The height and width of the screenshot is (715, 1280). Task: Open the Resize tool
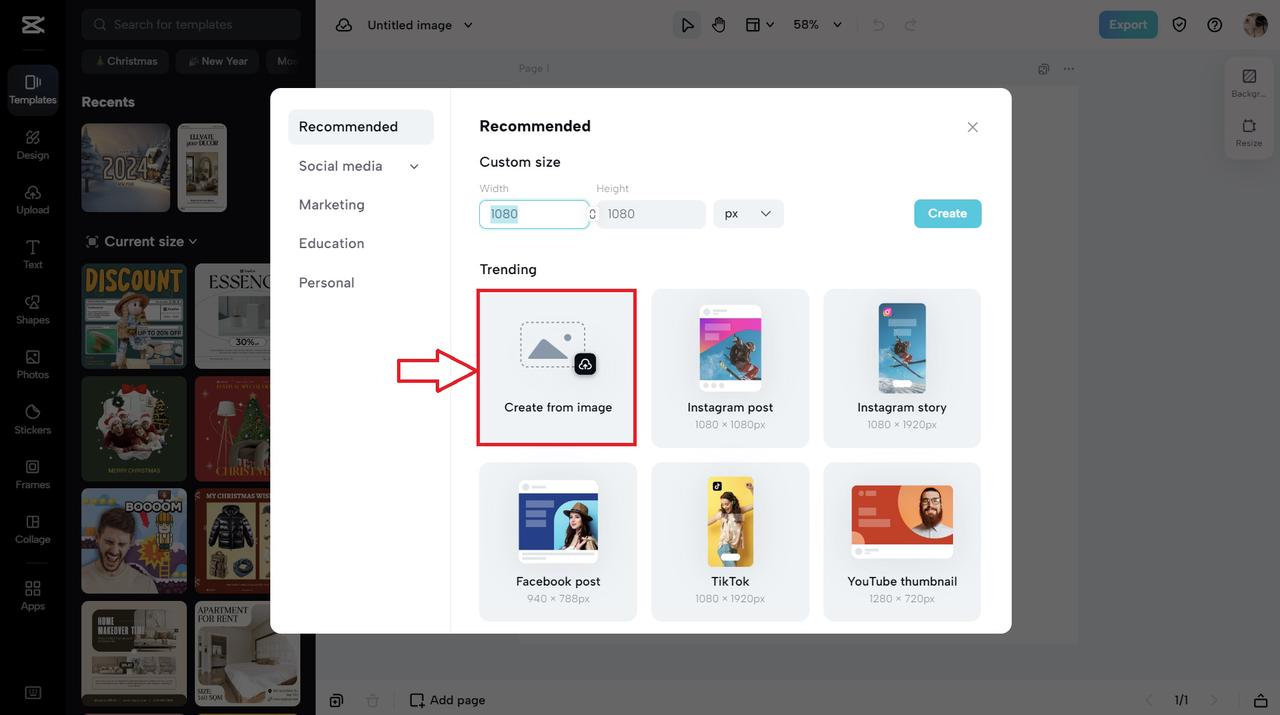click(x=1249, y=133)
